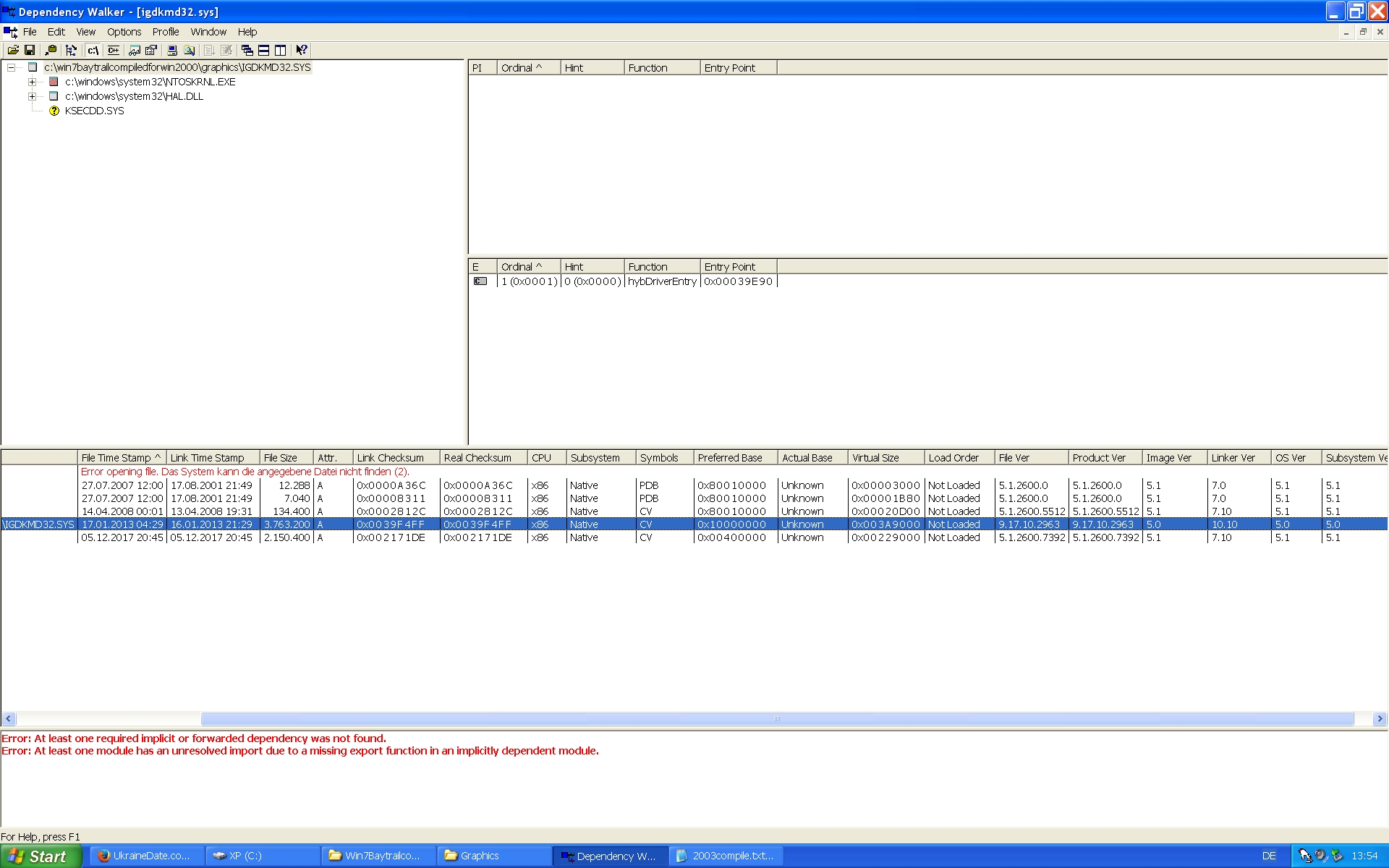Select the hybDriverEntry export function

point(662,281)
